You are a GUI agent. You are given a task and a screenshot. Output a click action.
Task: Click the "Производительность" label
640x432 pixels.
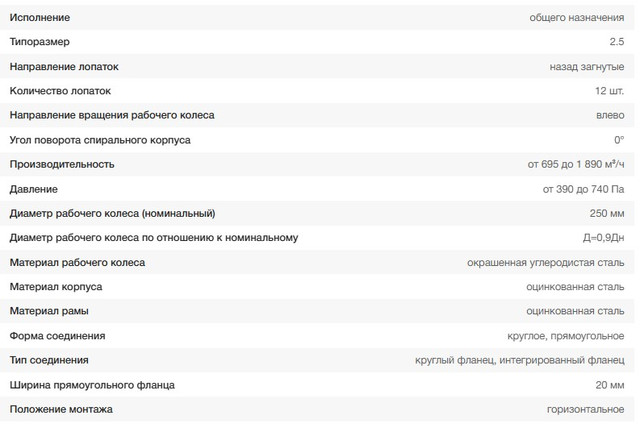(x=62, y=164)
